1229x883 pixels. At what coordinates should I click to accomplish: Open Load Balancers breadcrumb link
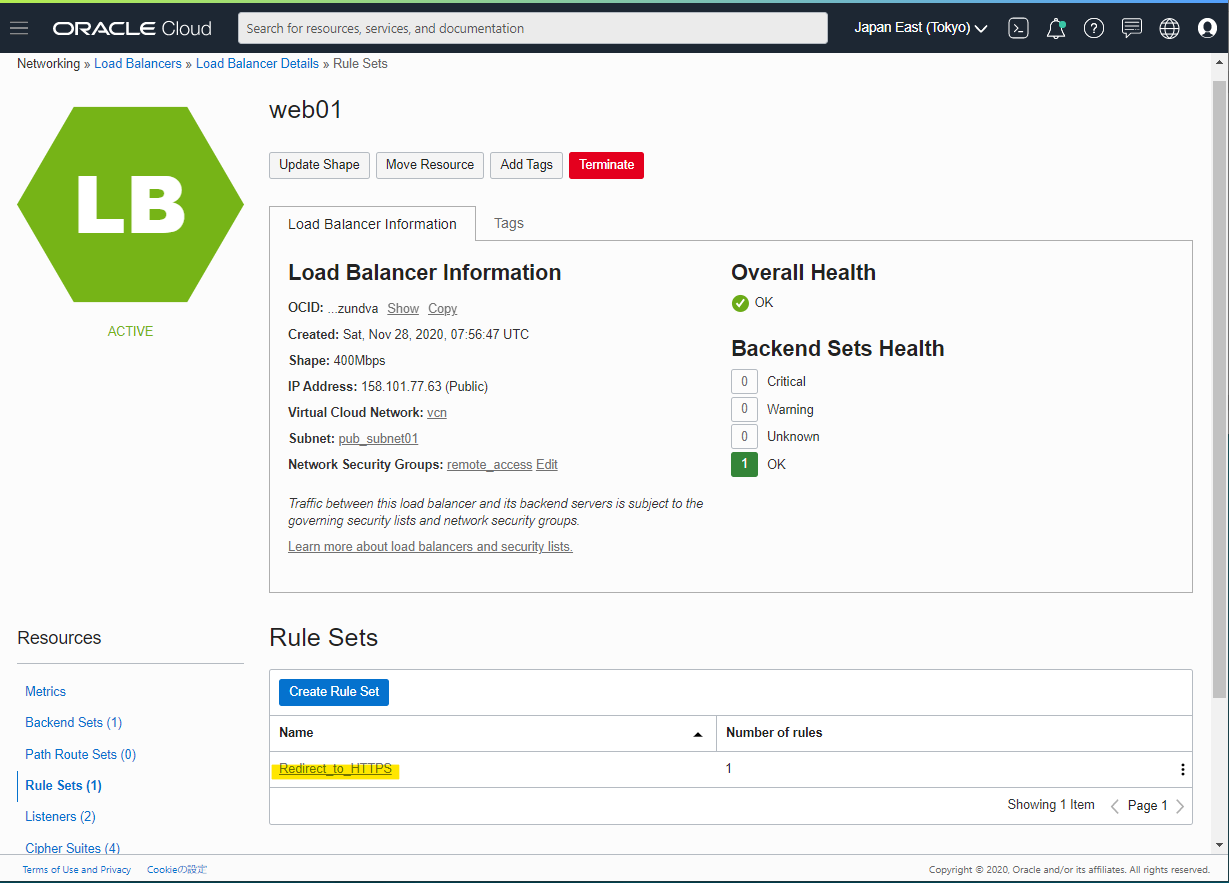pyautogui.click(x=138, y=64)
